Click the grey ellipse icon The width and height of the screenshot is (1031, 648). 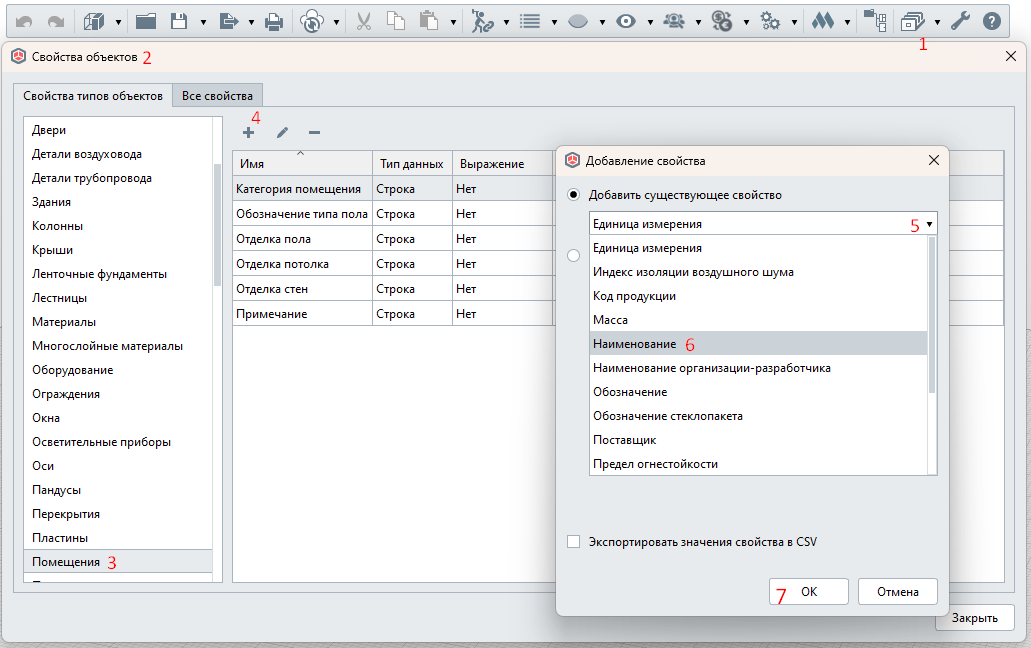click(577, 22)
